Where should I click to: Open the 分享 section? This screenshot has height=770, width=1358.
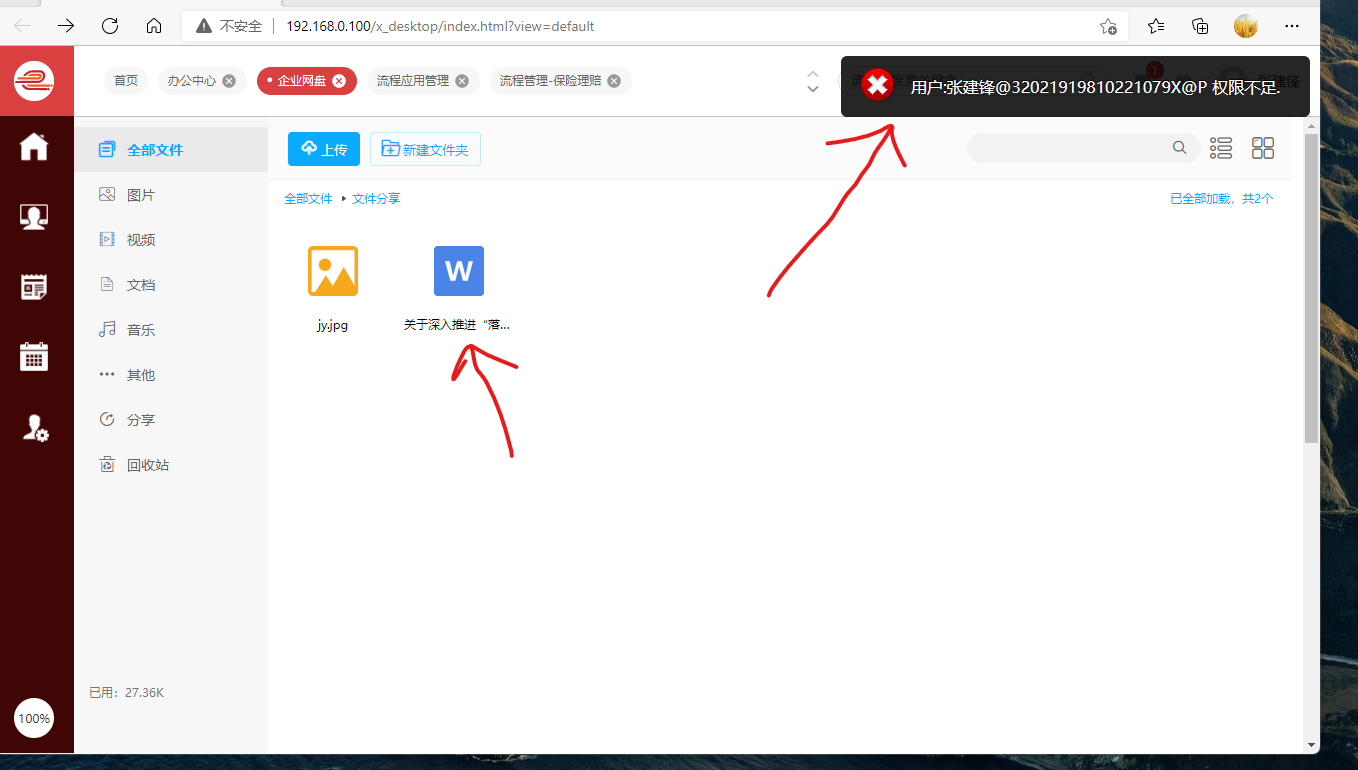(x=171, y=420)
